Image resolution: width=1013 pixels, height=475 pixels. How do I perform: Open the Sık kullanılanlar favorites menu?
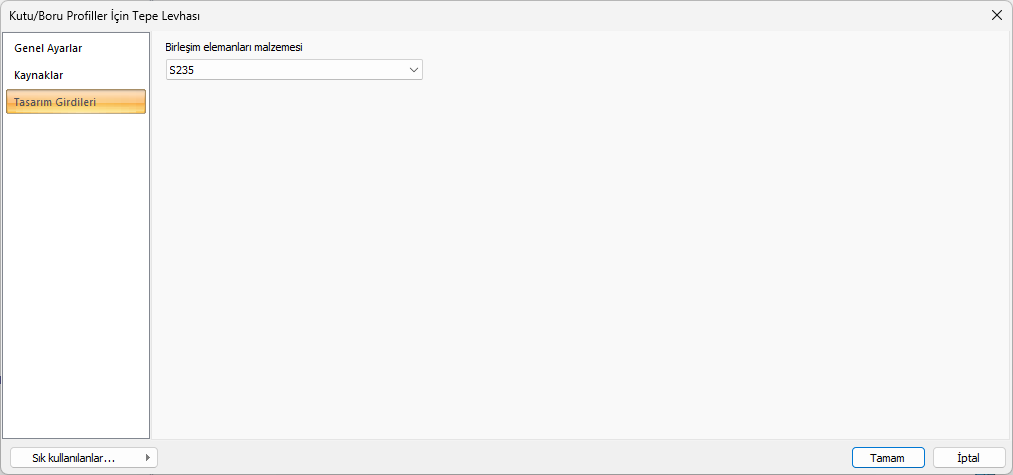click(75, 457)
